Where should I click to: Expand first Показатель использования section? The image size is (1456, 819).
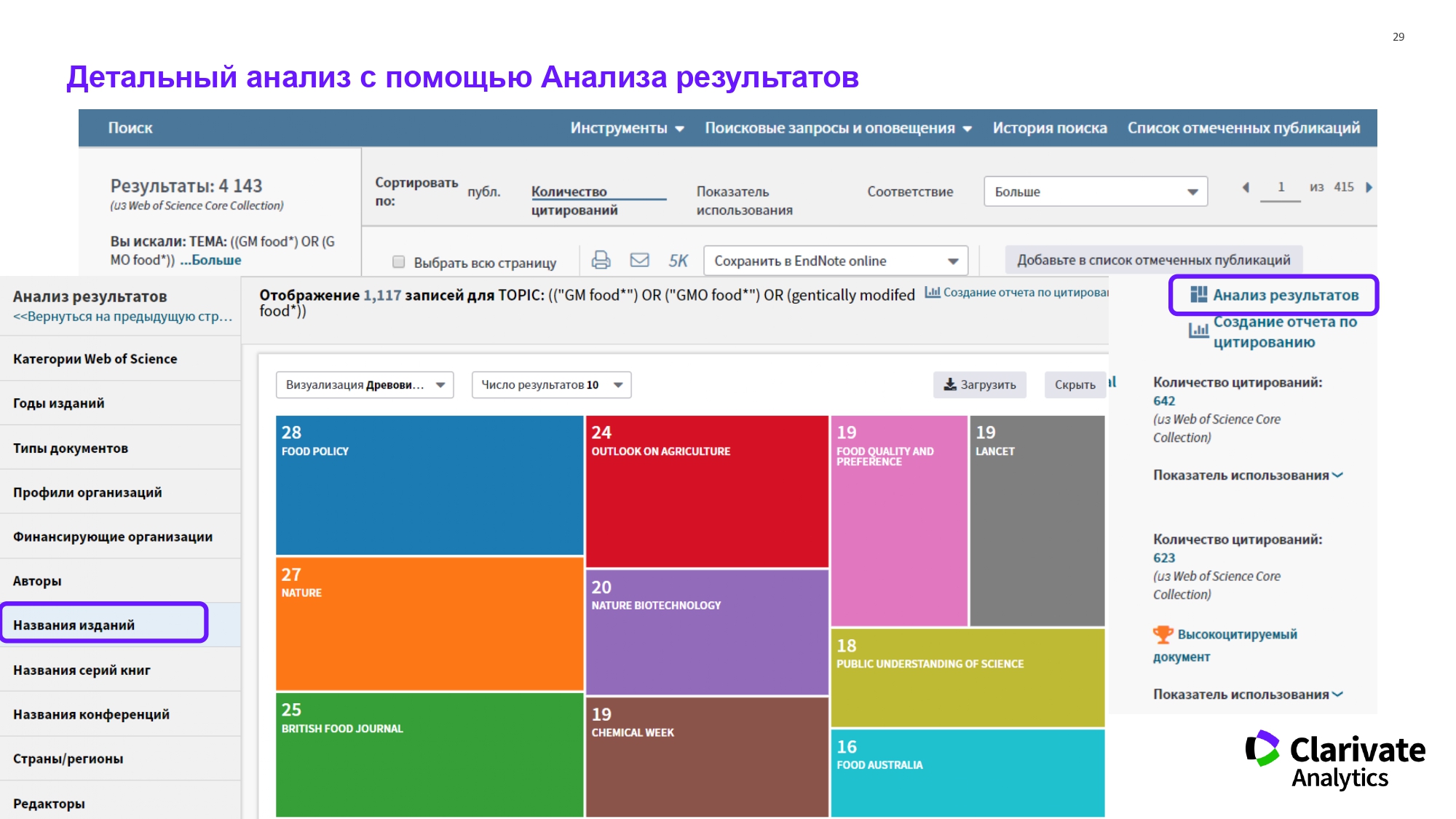point(1248,475)
